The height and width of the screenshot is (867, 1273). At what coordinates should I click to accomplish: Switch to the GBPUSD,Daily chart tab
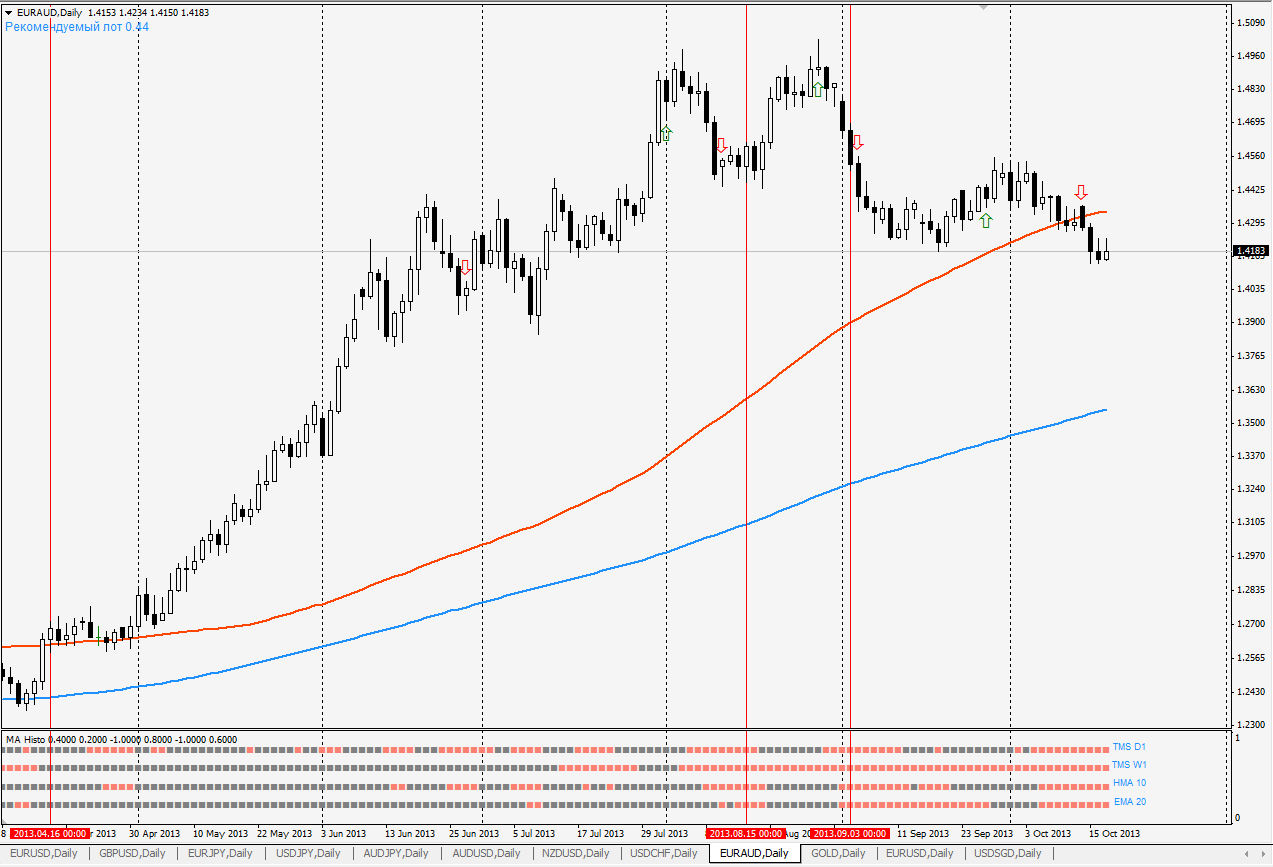132,853
